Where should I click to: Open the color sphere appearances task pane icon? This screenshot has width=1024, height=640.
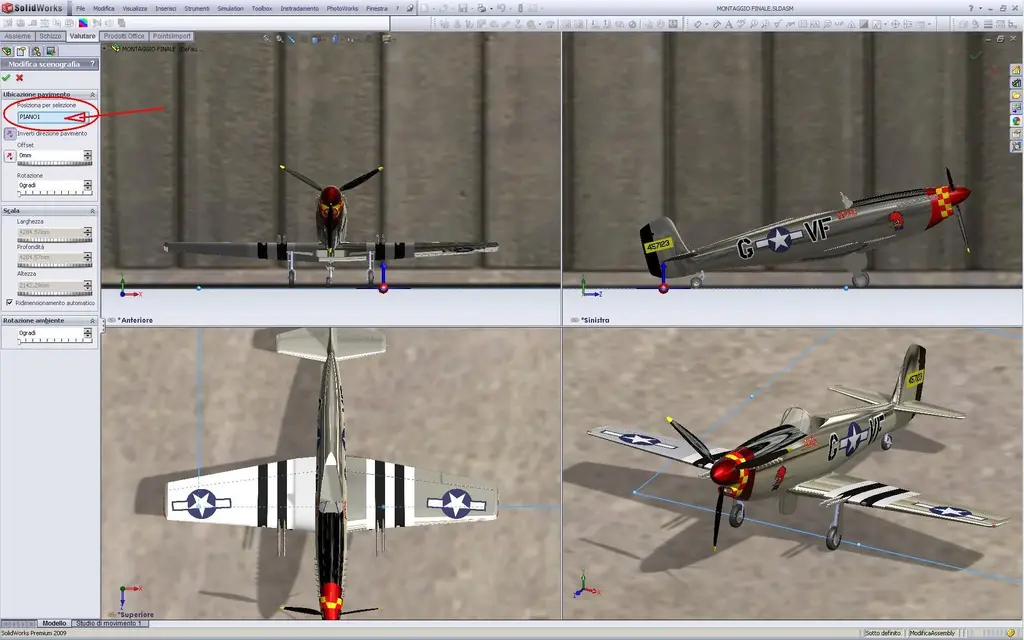point(1016,121)
